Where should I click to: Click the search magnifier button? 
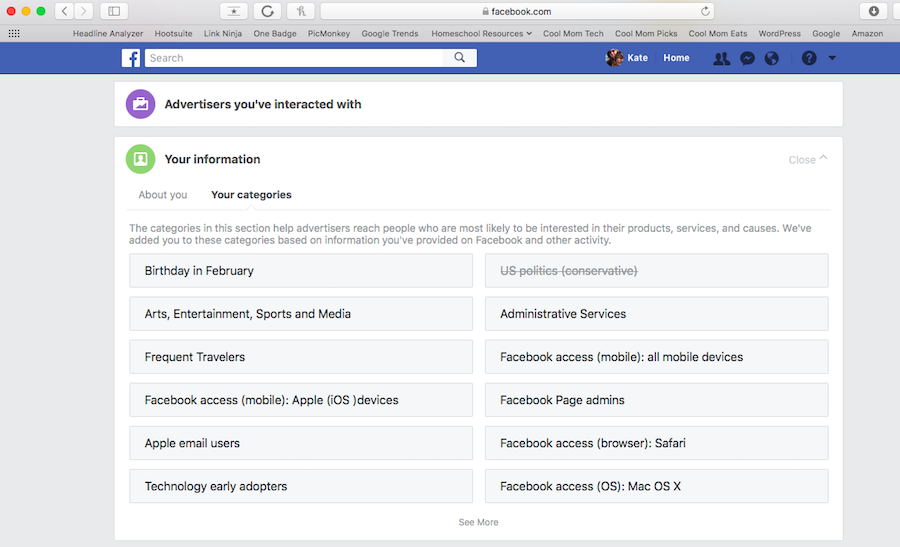click(x=459, y=57)
